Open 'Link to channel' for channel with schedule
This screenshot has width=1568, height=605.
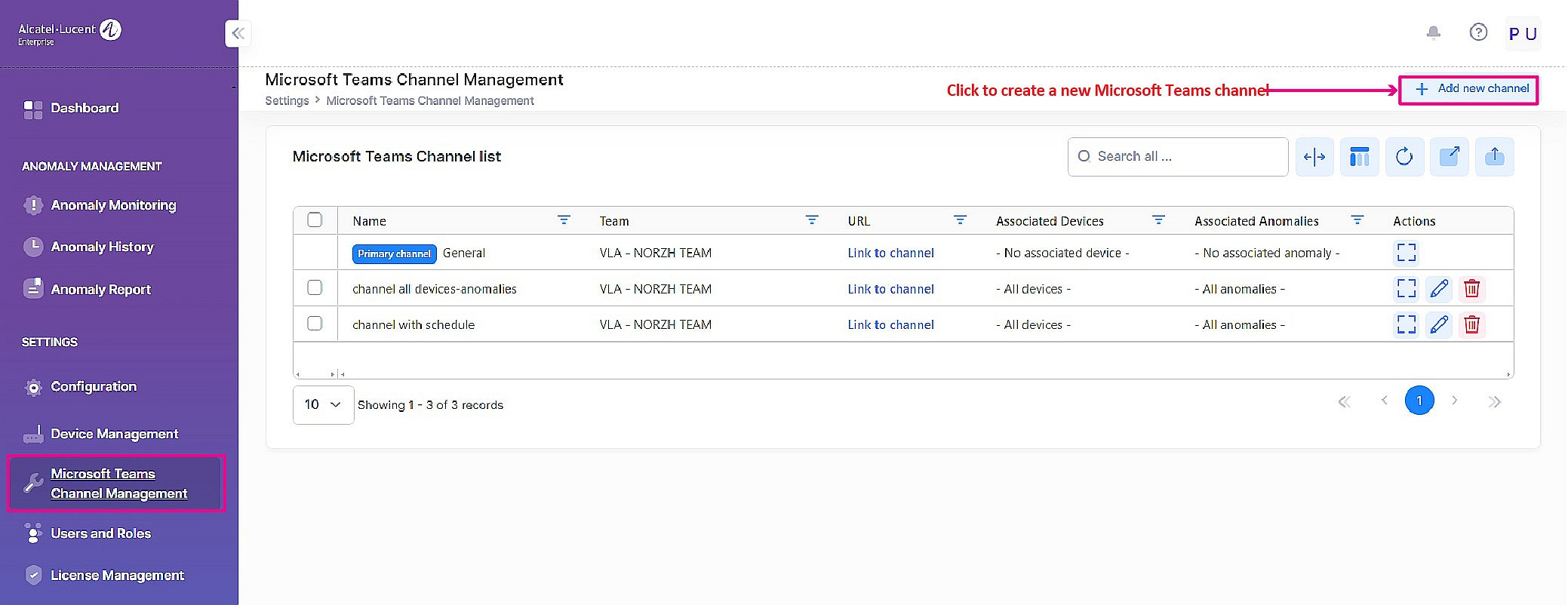[890, 324]
